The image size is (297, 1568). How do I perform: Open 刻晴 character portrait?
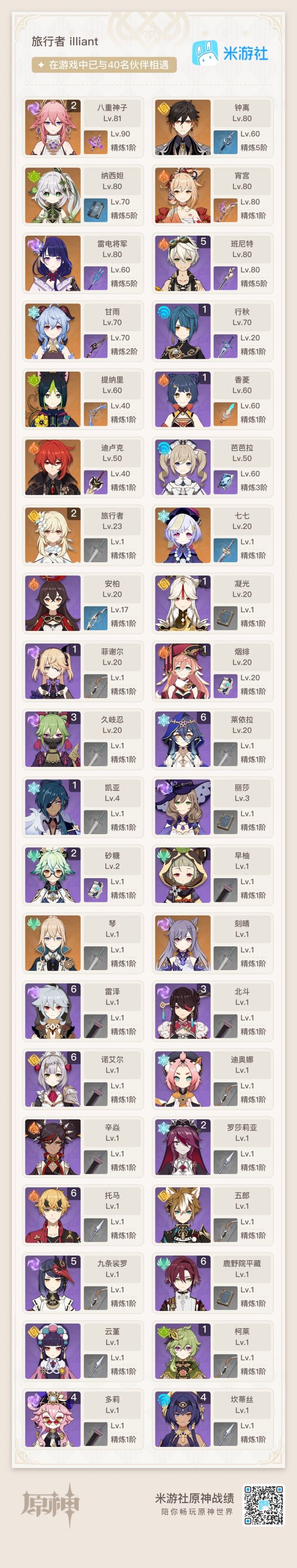[182, 943]
